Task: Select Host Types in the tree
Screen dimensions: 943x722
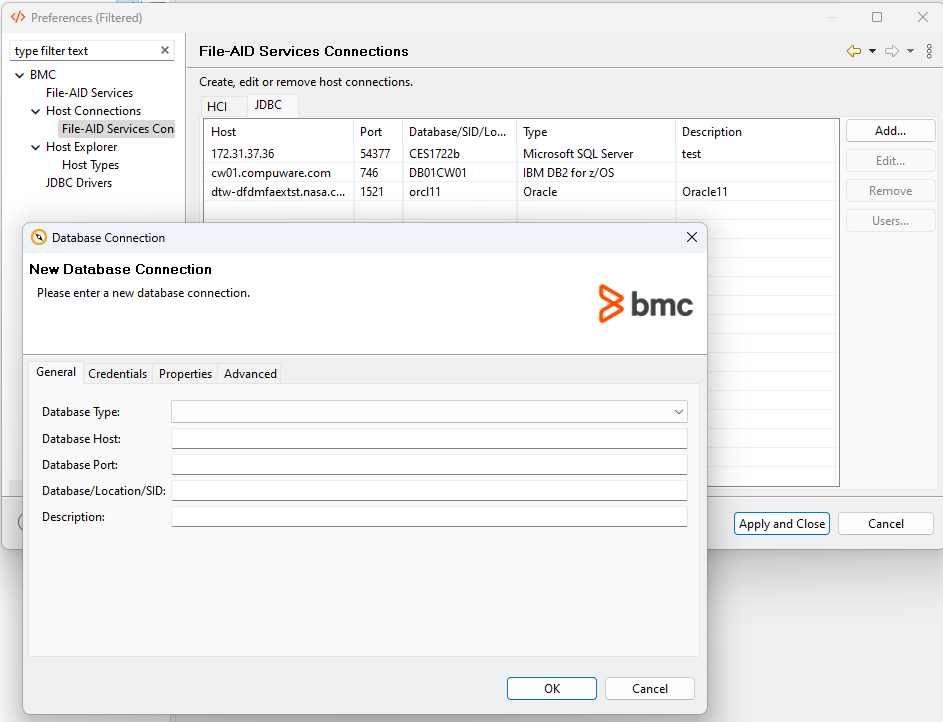Action: [90, 165]
